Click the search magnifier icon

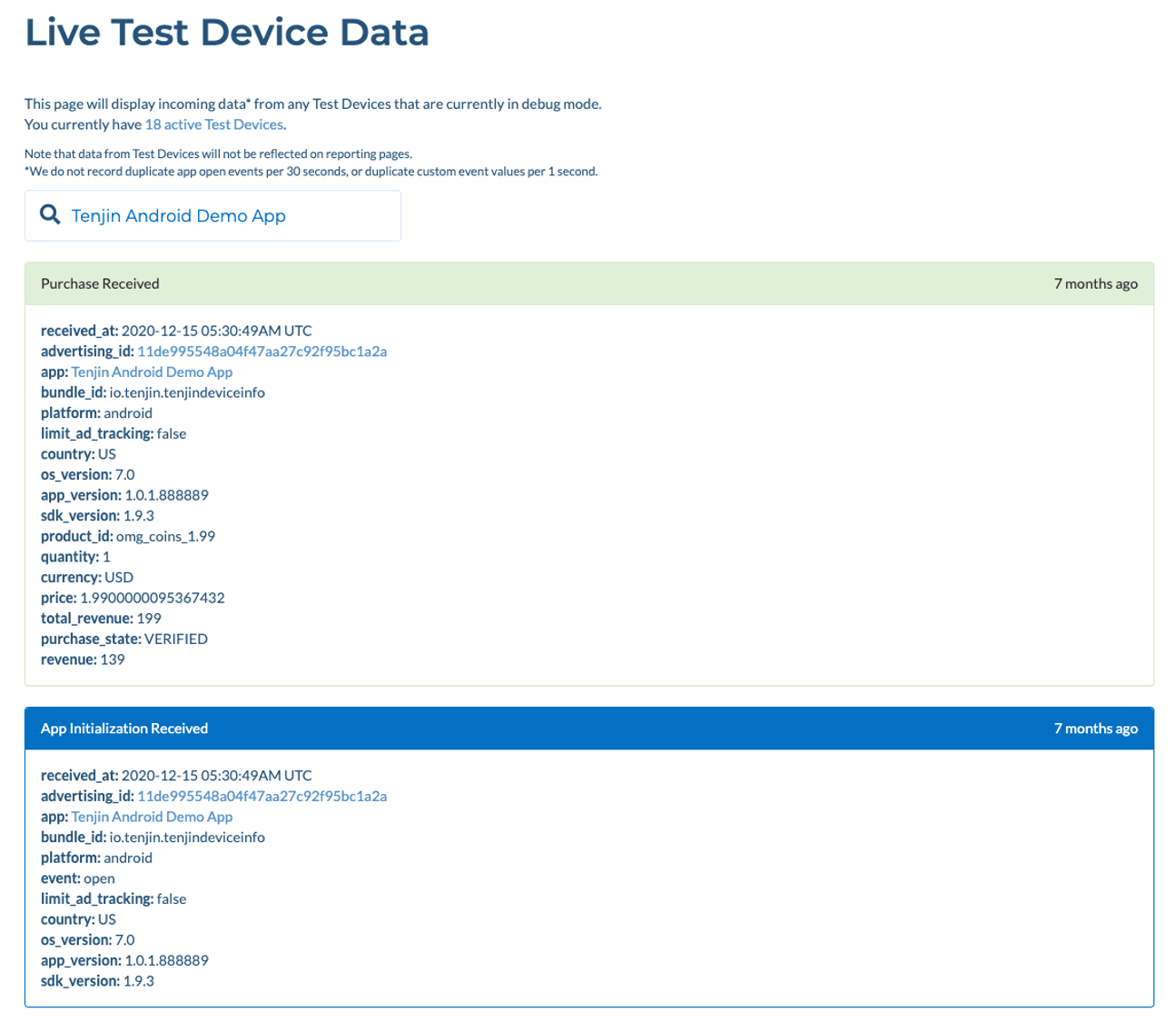[x=51, y=215]
